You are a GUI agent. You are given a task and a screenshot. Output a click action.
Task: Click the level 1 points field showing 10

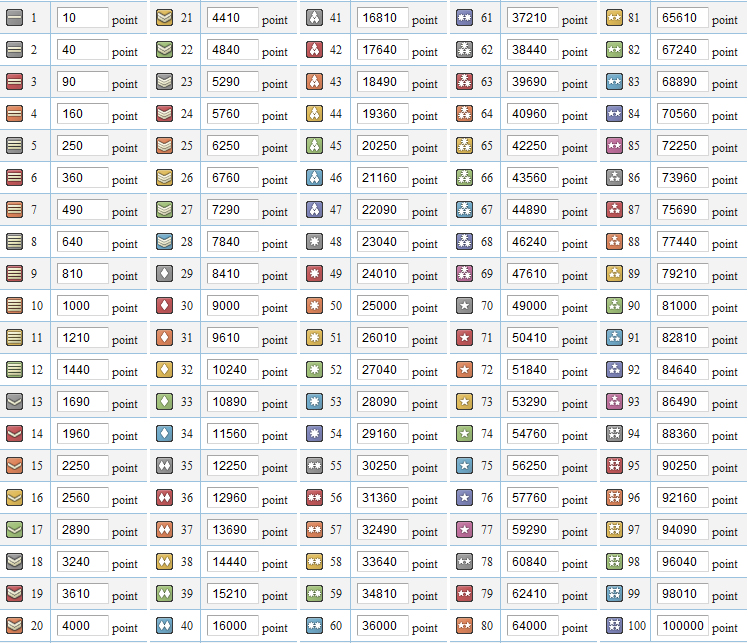[x=82, y=18]
